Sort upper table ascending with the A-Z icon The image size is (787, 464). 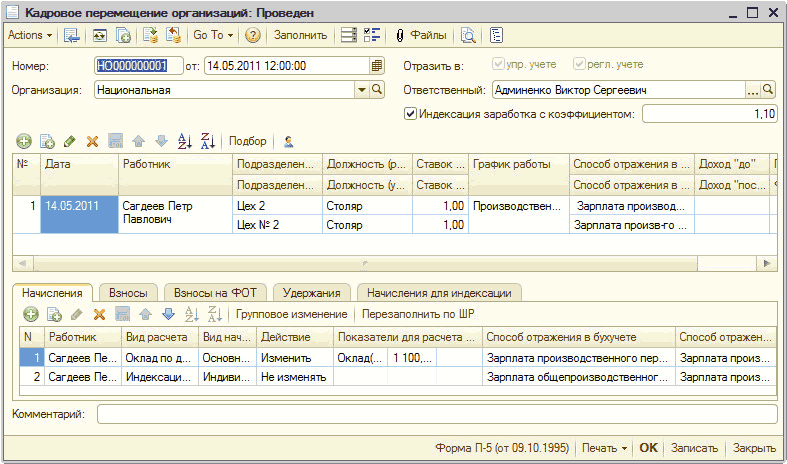click(x=184, y=142)
